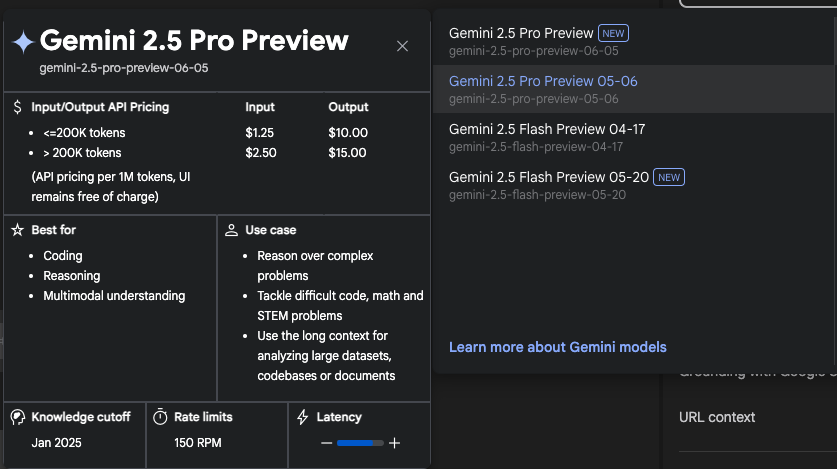Screen dimensions: 837x469
Task: Click the $10.00 output price
Action: point(348,133)
